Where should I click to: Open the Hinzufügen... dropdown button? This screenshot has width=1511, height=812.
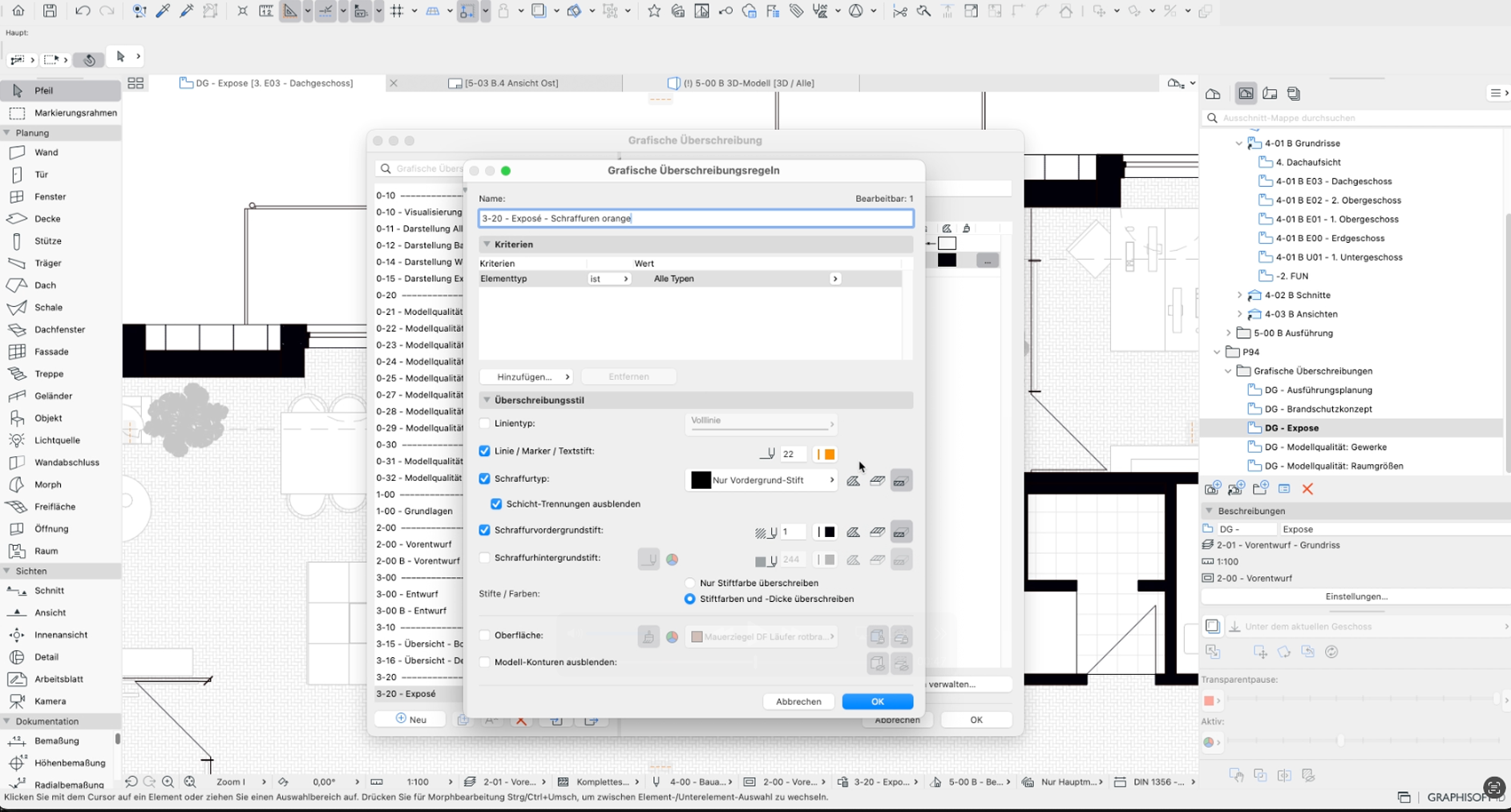[x=527, y=377]
